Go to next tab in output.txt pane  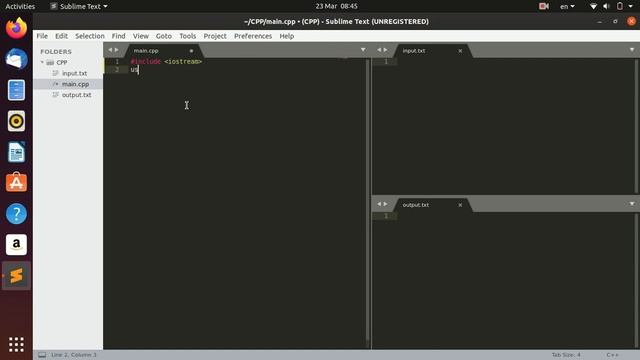point(385,204)
